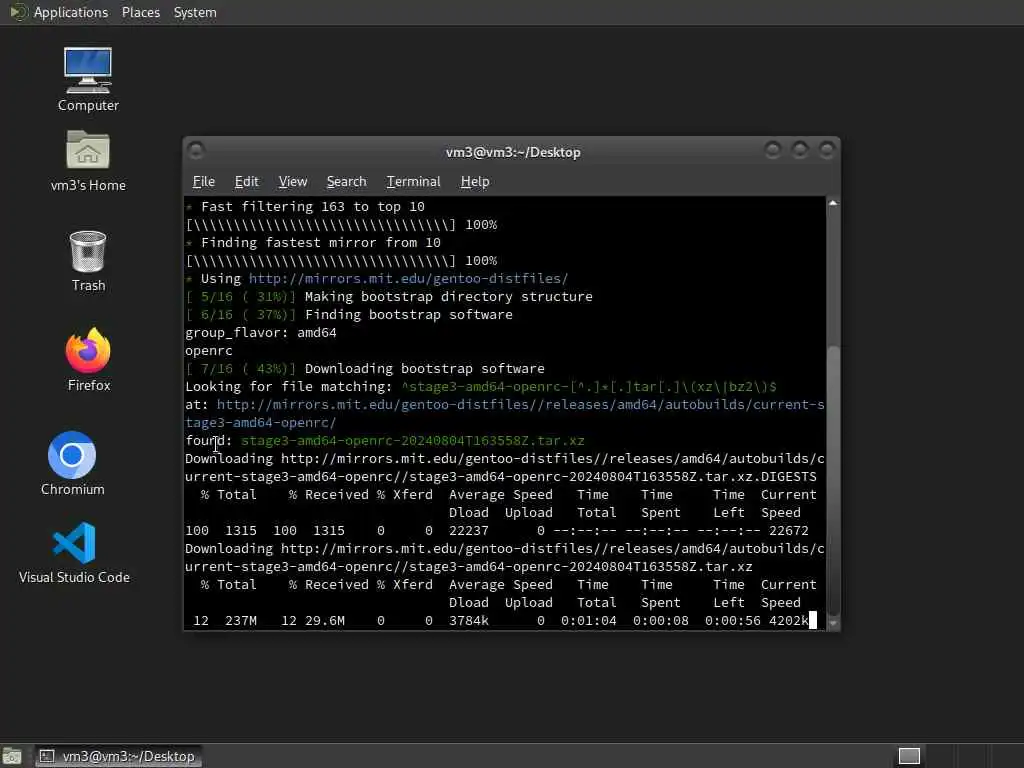Image resolution: width=1024 pixels, height=768 pixels.
Task: Click time left value '0:00:56'
Action: pos(733,620)
